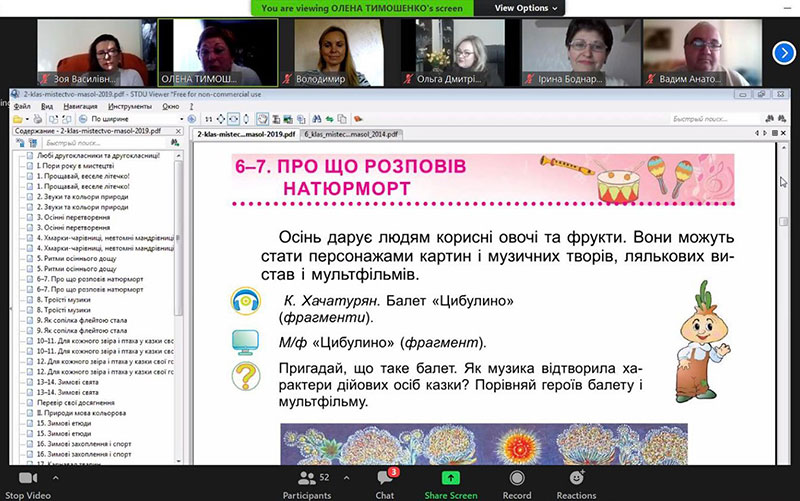Image resolution: width=800 pixels, height=501 pixels.
Task: Expand participants options arrow
Action: click(346, 478)
